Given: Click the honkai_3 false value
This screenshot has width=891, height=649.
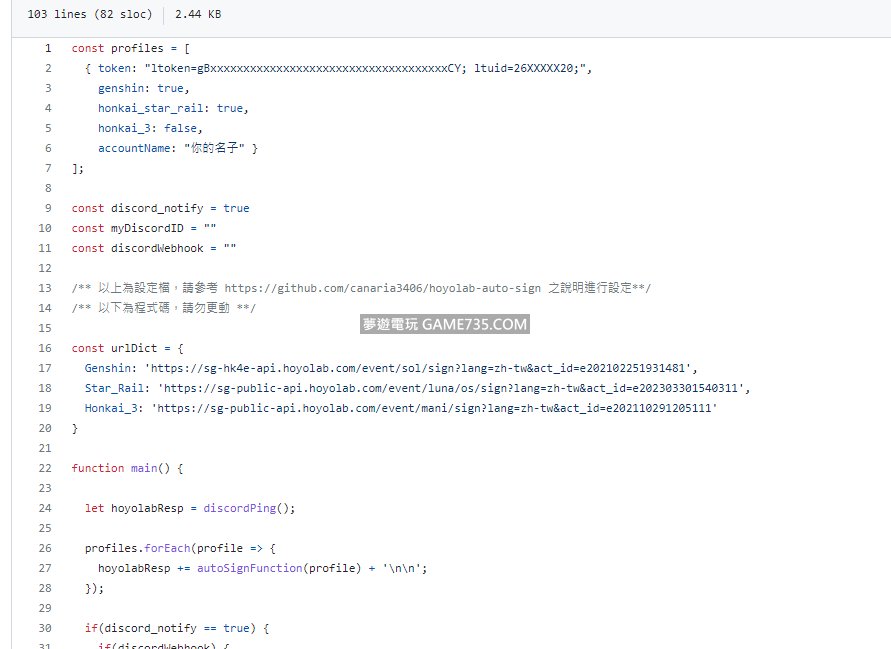Looking at the screenshot, I should 183,128.
